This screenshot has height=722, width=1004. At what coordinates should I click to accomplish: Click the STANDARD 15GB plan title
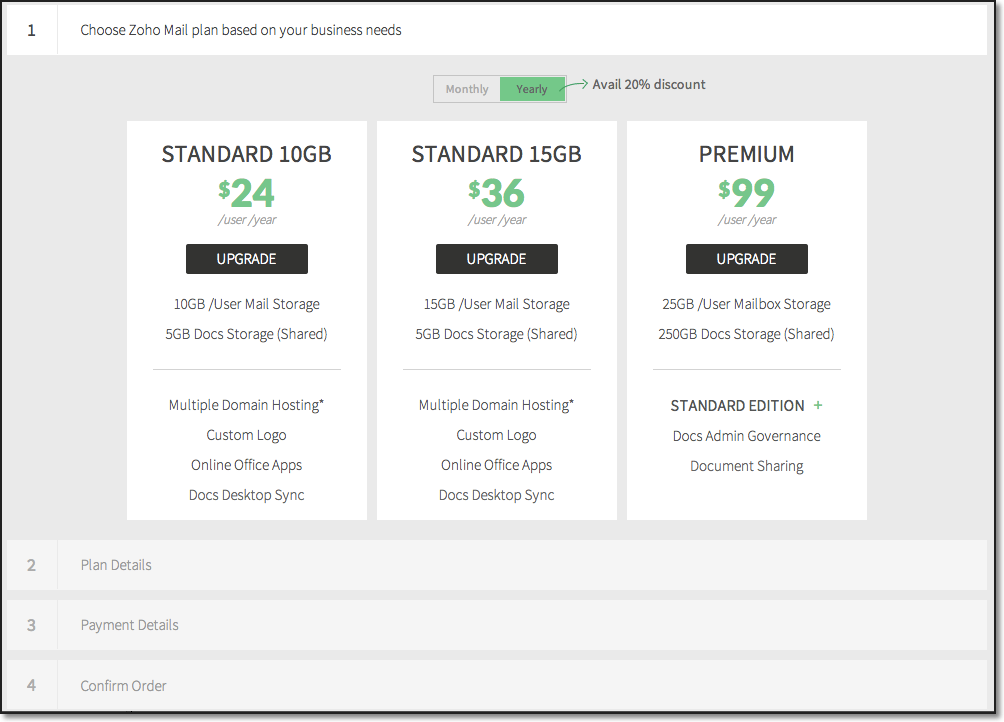[x=496, y=154]
